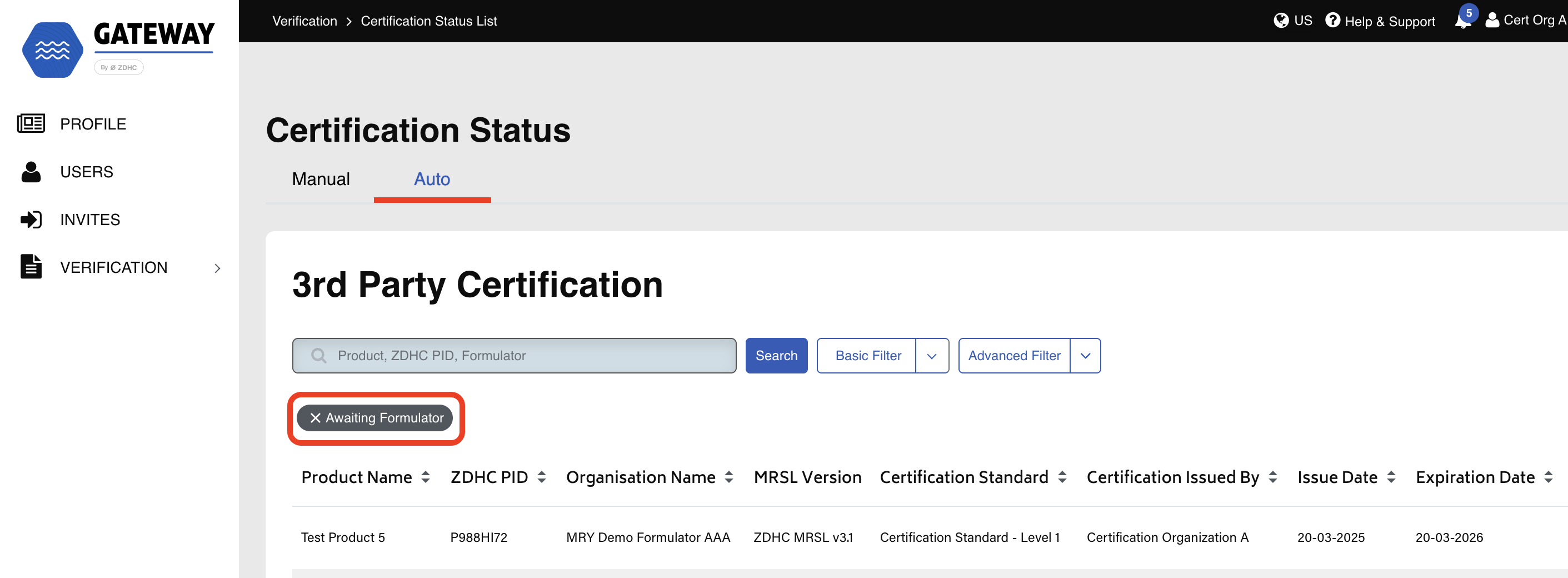
Task: Select the Auto tab
Action: click(432, 179)
